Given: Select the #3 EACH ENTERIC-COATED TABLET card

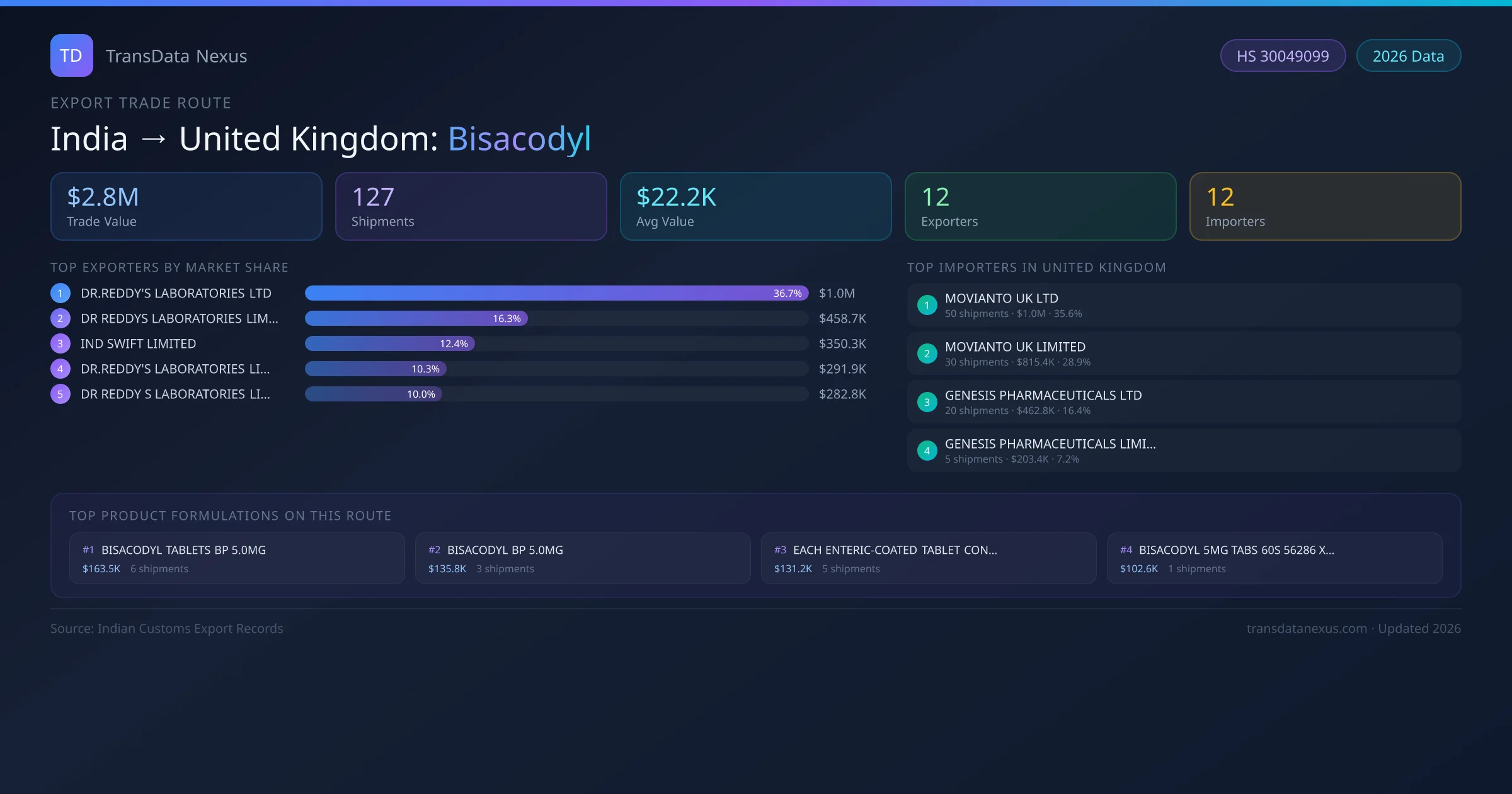Looking at the screenshot, I should 929,558.
